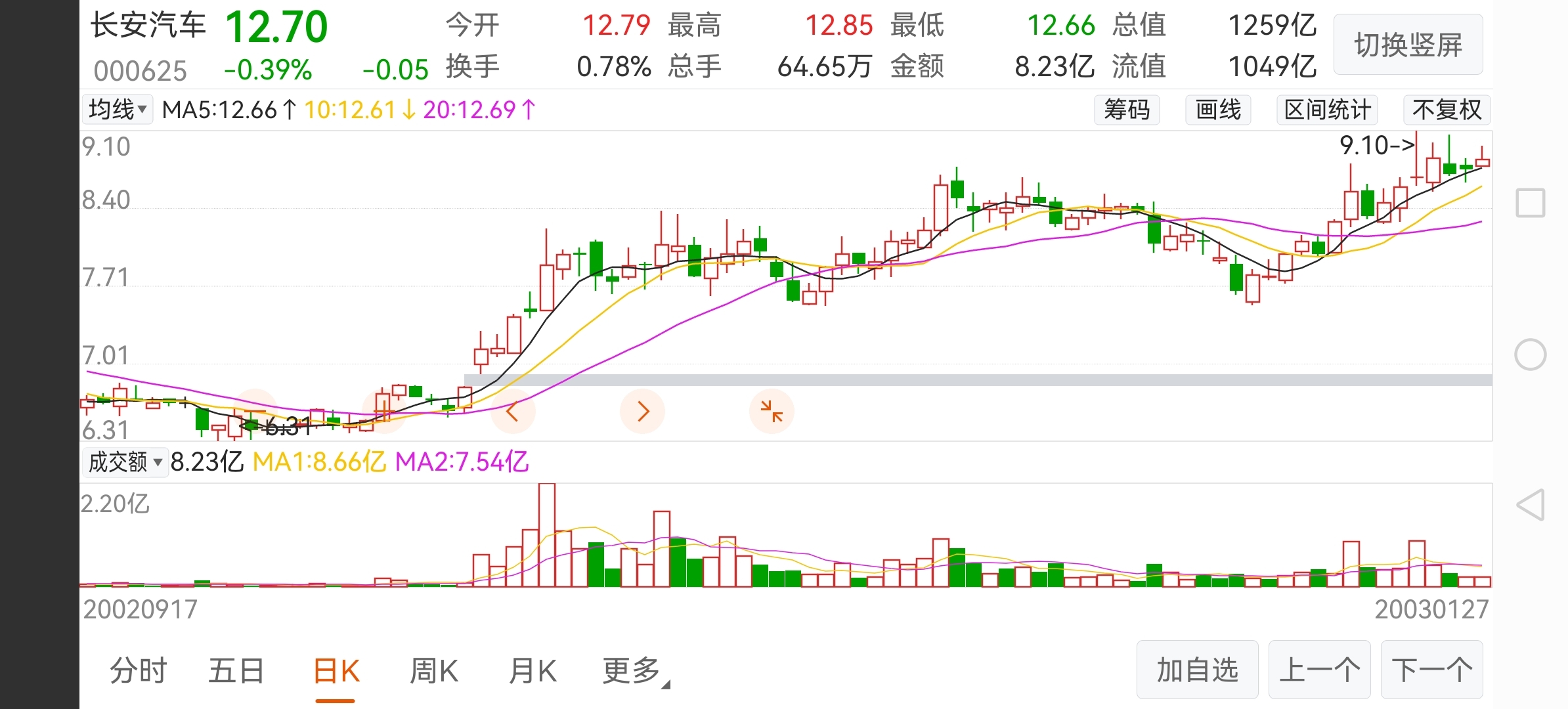Tap the Android home circle button

(x=1530, y=355)
